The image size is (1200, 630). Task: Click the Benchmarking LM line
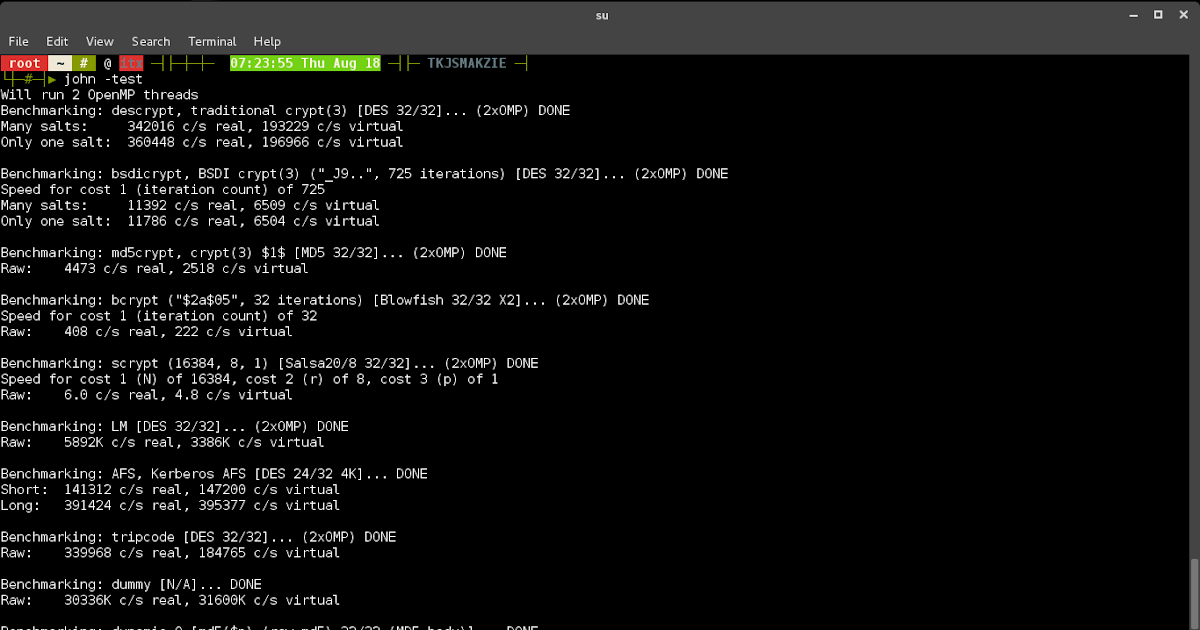[x=174, y=426]
